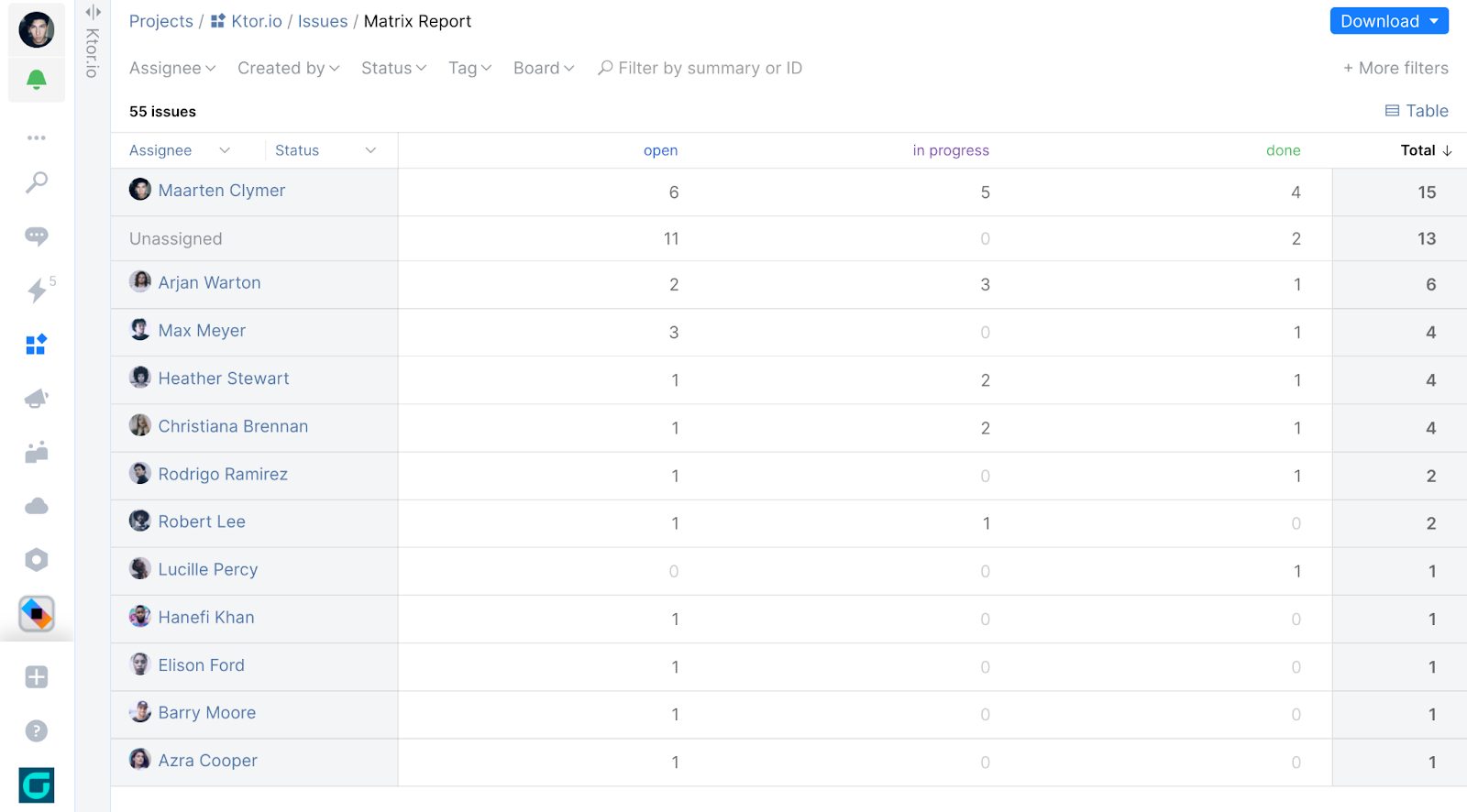Screen dimensions: 1467x812
Task: Change the Assignee row grouping selector
Action: coord(180,150)
